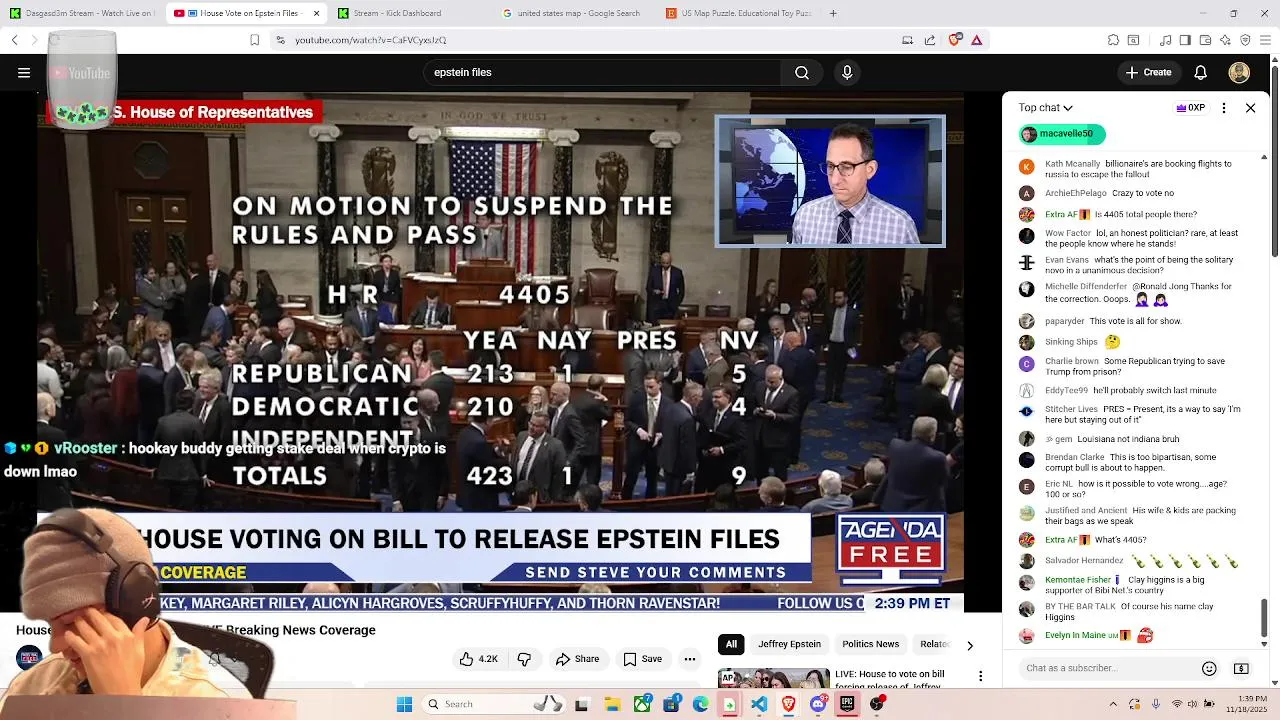Viewport: 1280px width, 720px height.
Task: Show more filter chips with right arrow
Action: pos(969,645)
